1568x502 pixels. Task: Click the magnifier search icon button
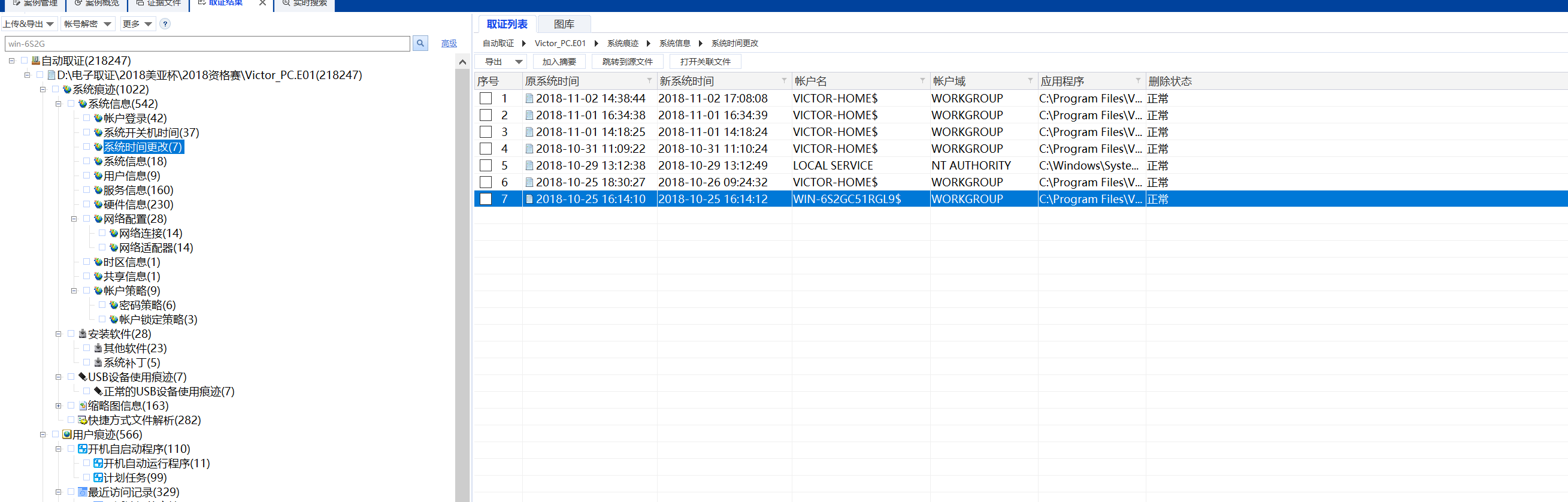click(x=420, y=43)
